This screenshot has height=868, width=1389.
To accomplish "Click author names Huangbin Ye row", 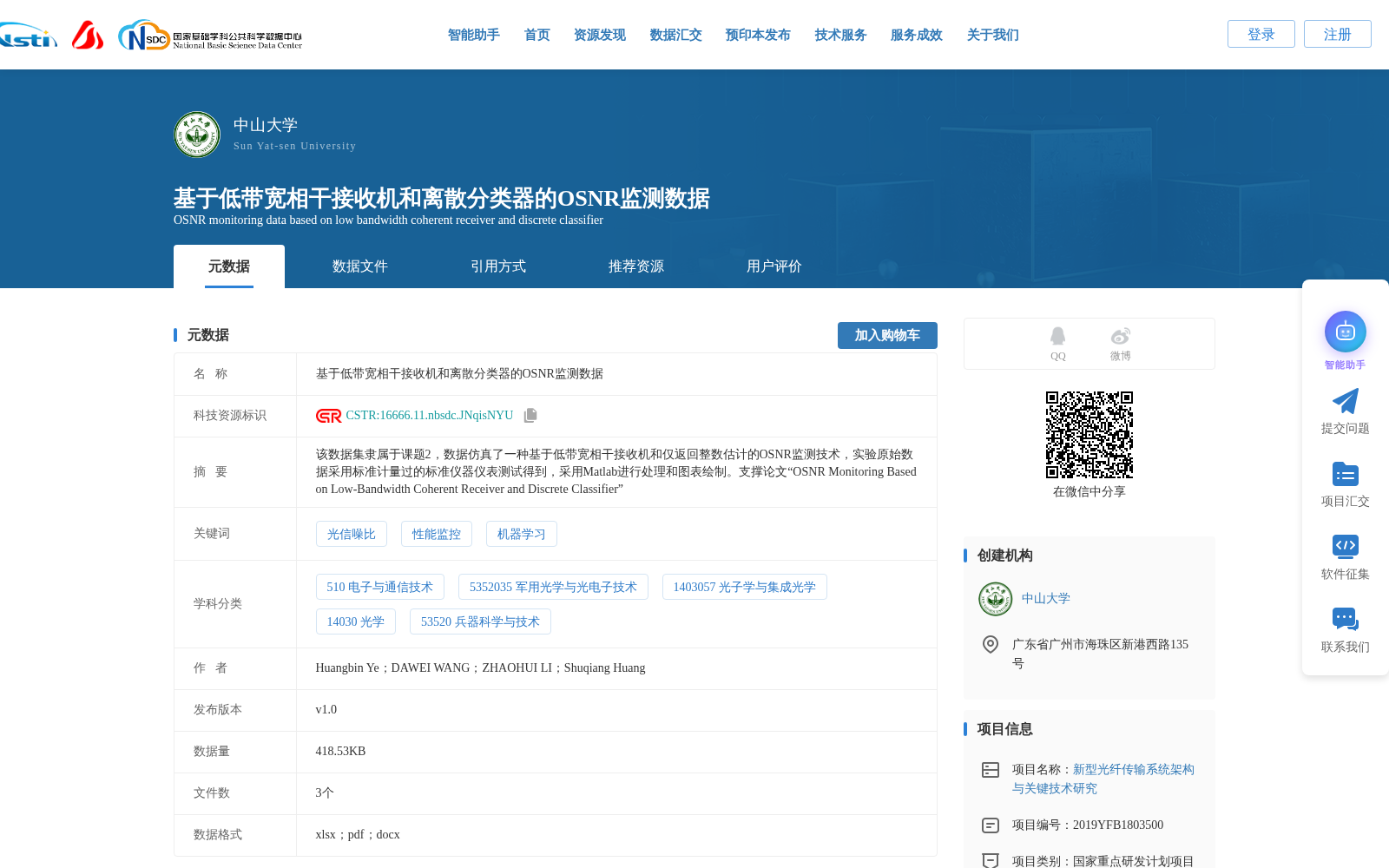I will pyautogui.click(x=480, y=668).
